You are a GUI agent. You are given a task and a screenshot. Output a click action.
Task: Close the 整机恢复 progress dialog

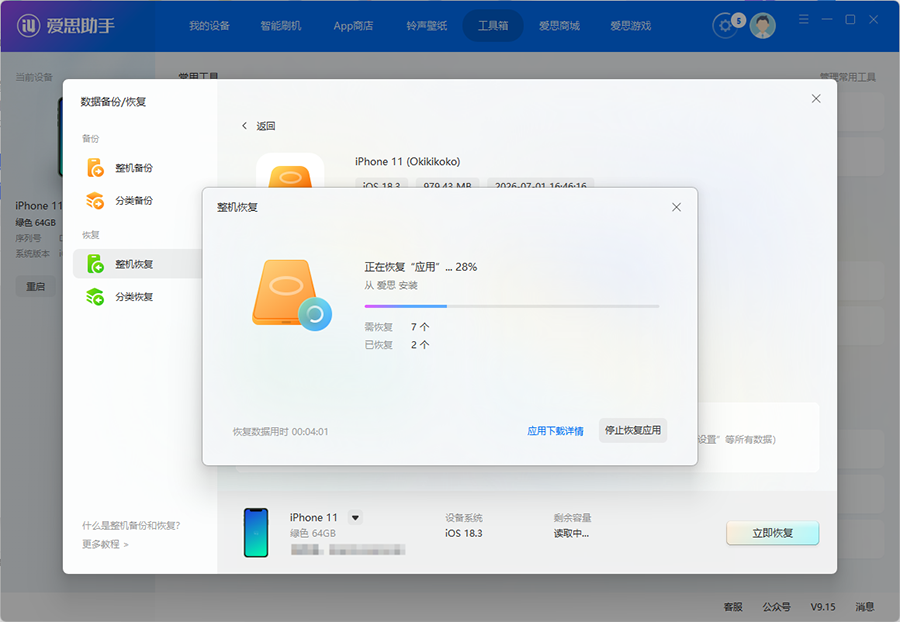[x=676, y=207]
